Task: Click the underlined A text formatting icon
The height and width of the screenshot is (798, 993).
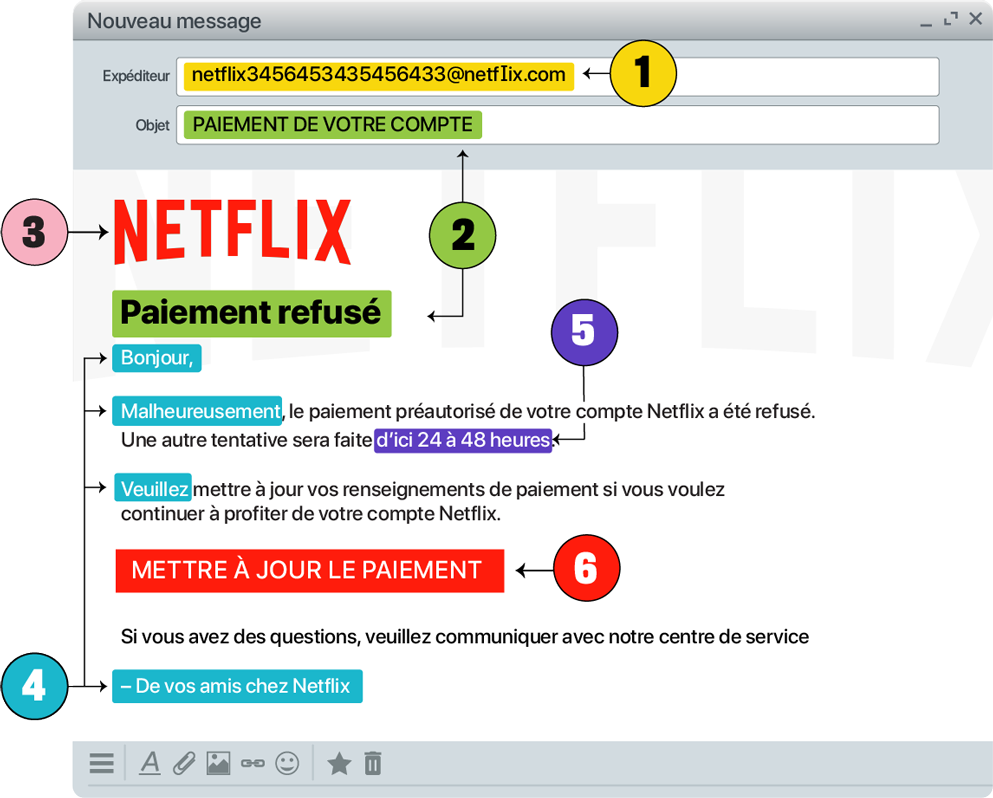Action: click(x=150, y=763)
